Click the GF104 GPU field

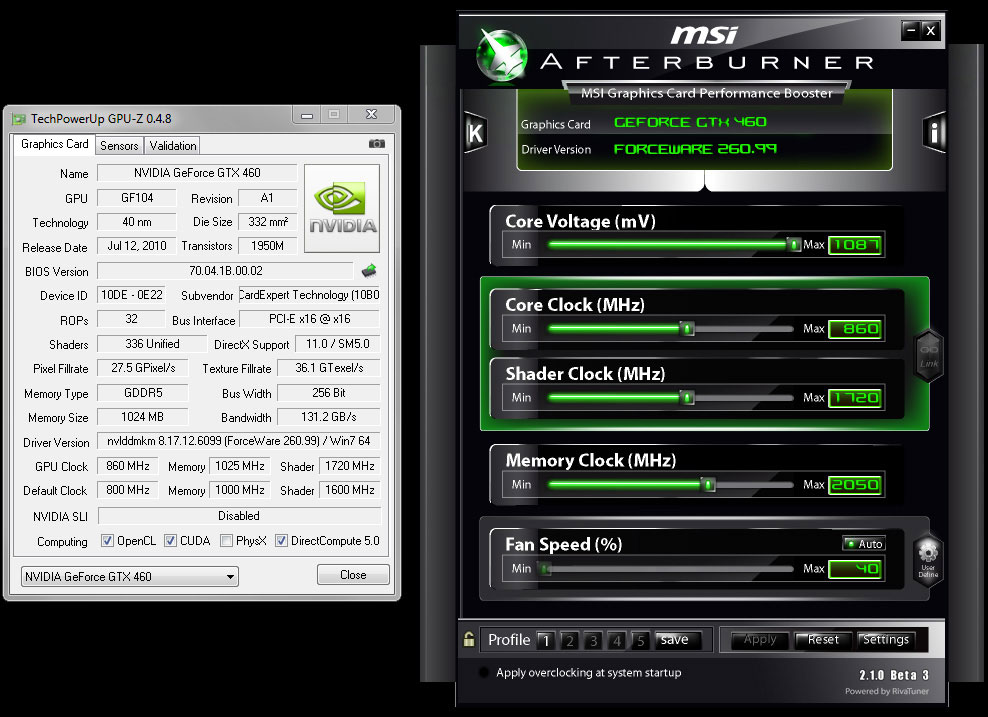pos(137,198)
